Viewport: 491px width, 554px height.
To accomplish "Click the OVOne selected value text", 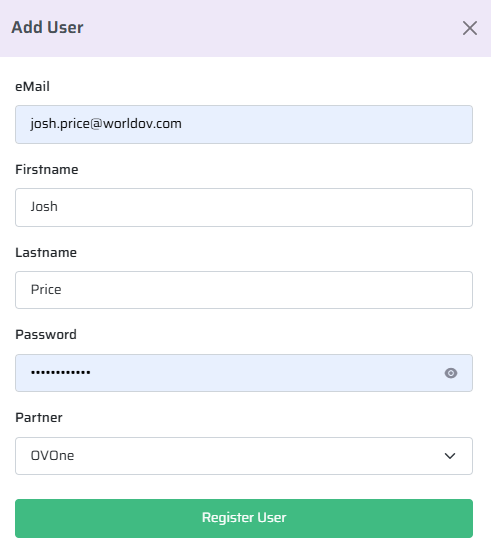I will point(52,456).
